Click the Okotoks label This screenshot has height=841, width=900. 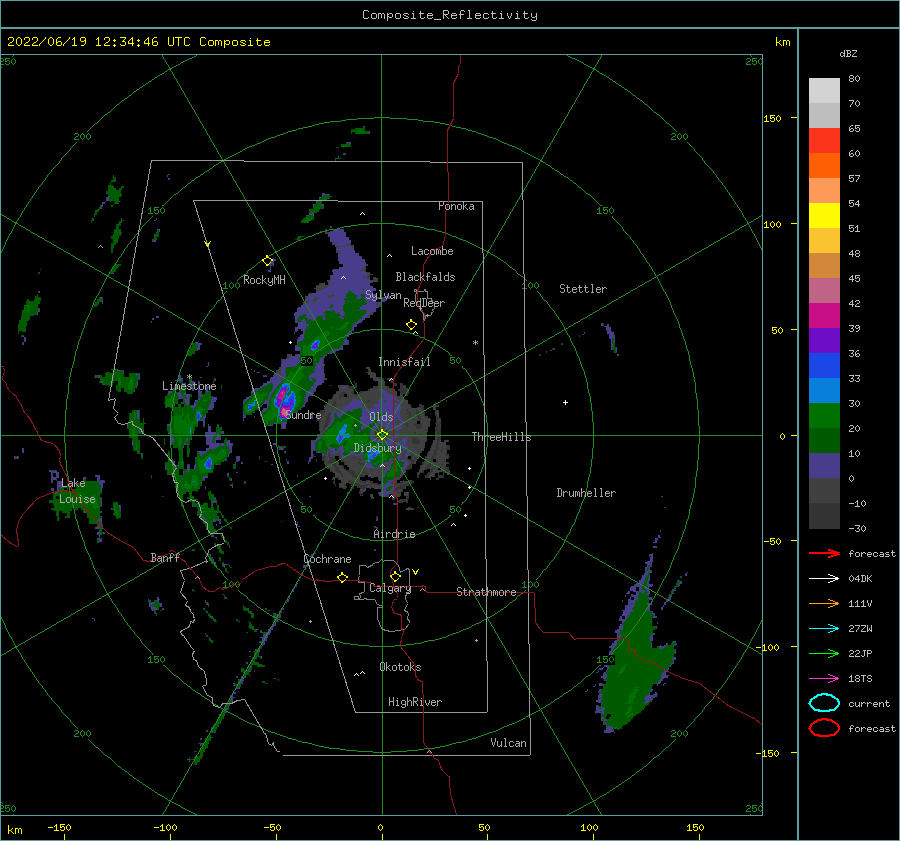(x=400, y=667)
